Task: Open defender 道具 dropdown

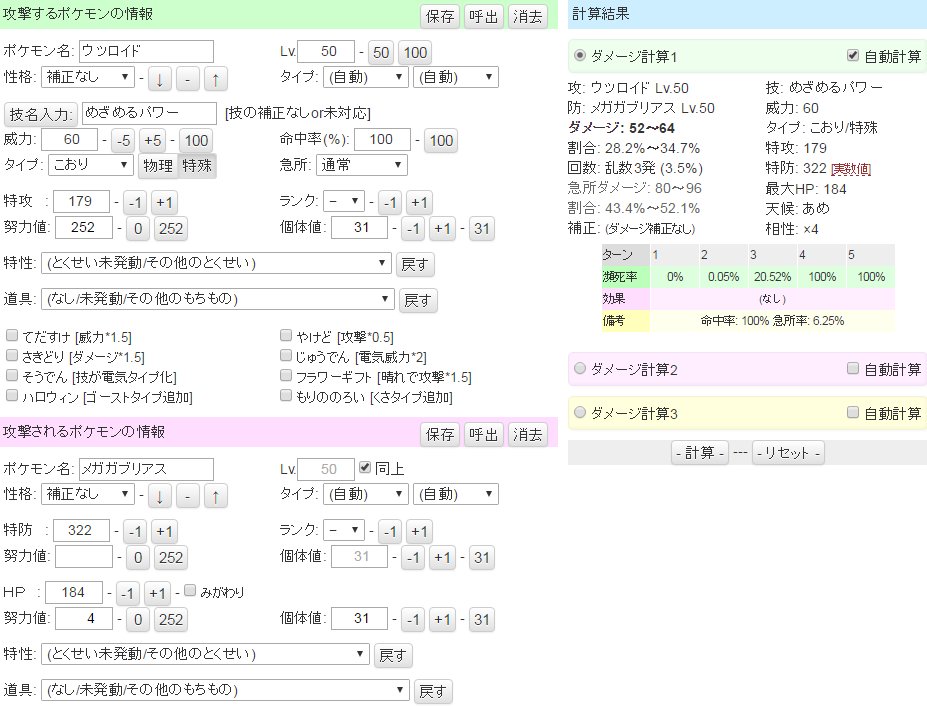Action: (x=225, y=690)
